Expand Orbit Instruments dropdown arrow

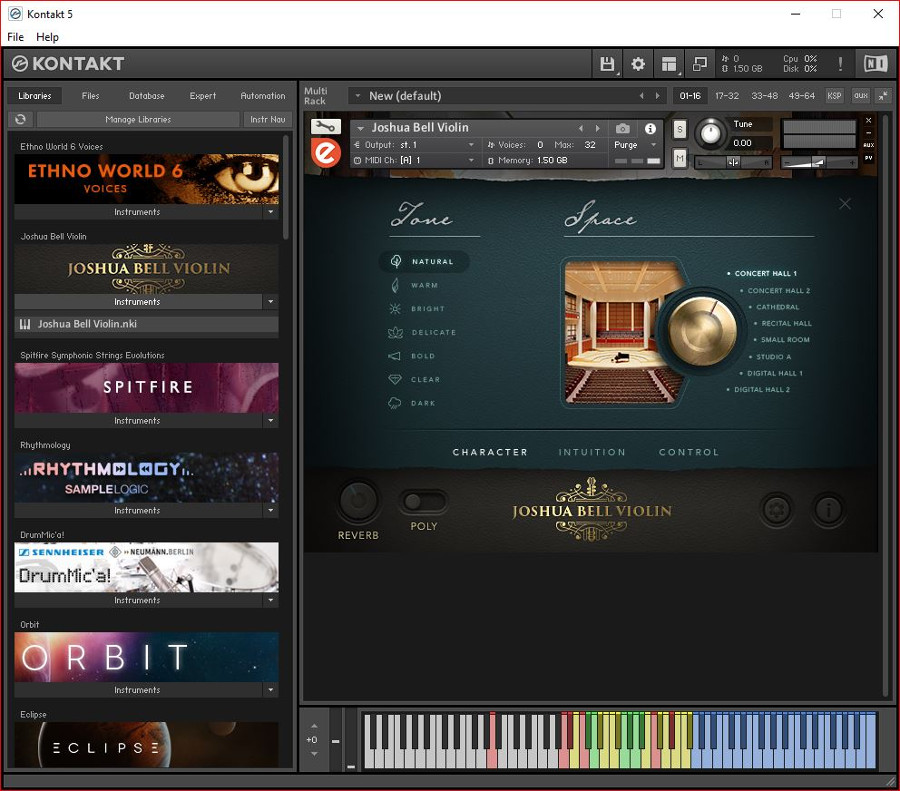point(271,689)
